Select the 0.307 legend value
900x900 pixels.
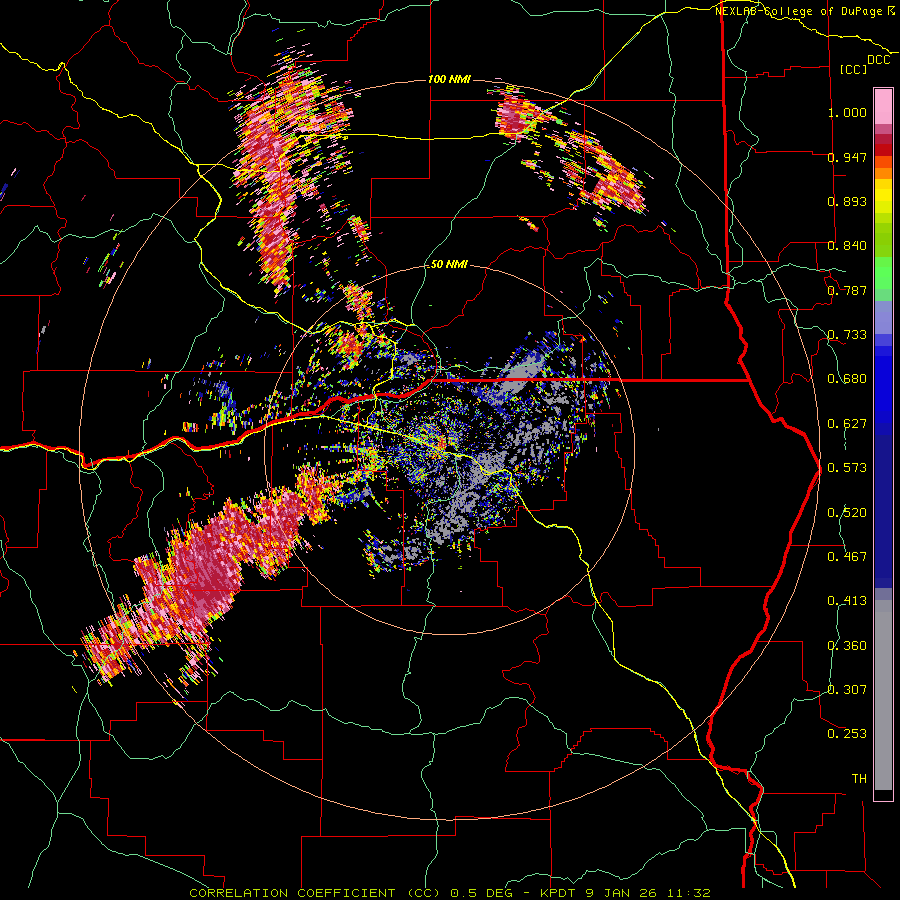pyautogui.click(x=847, y=690)
